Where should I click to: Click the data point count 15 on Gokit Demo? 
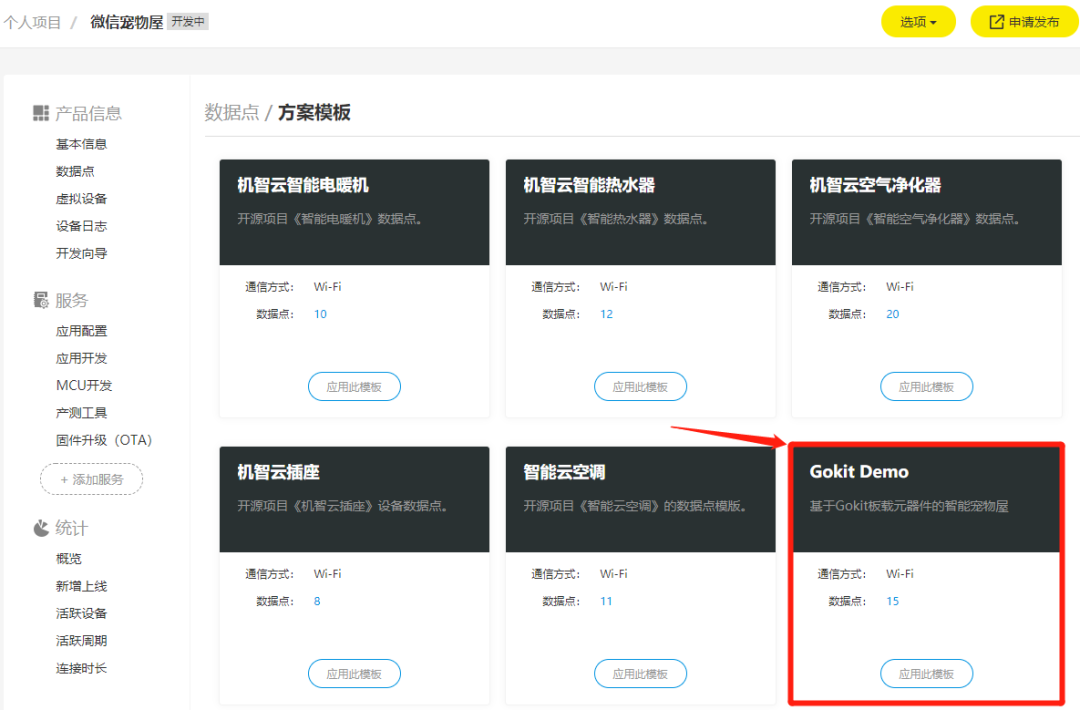click(891, 601)
